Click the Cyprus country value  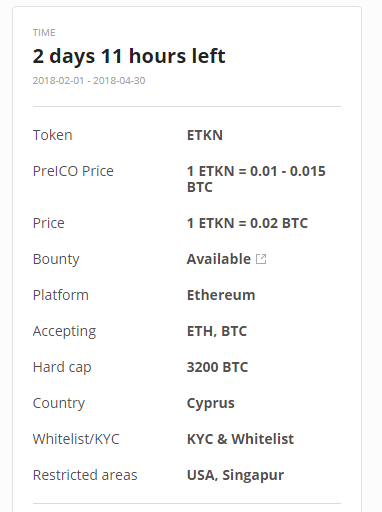[211, 403]
